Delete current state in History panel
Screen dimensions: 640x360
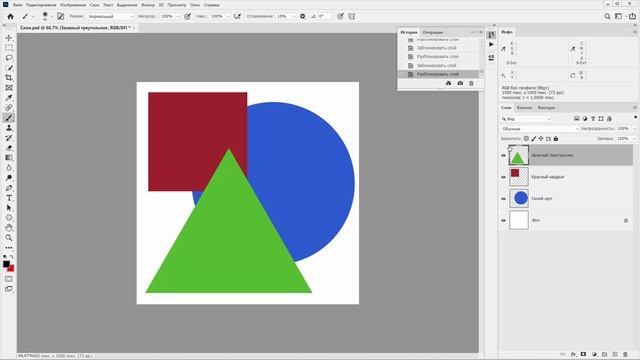point(471,83)
